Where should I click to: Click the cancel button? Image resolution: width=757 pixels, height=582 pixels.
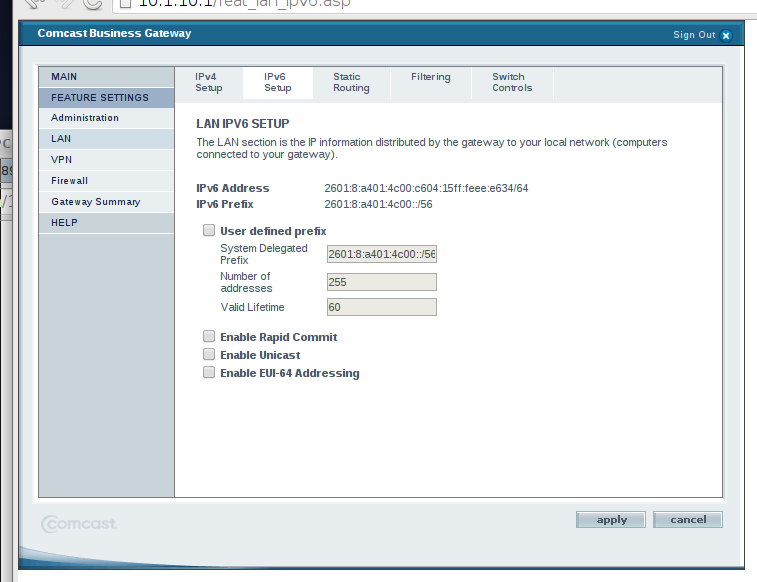(x=688, y=520)
